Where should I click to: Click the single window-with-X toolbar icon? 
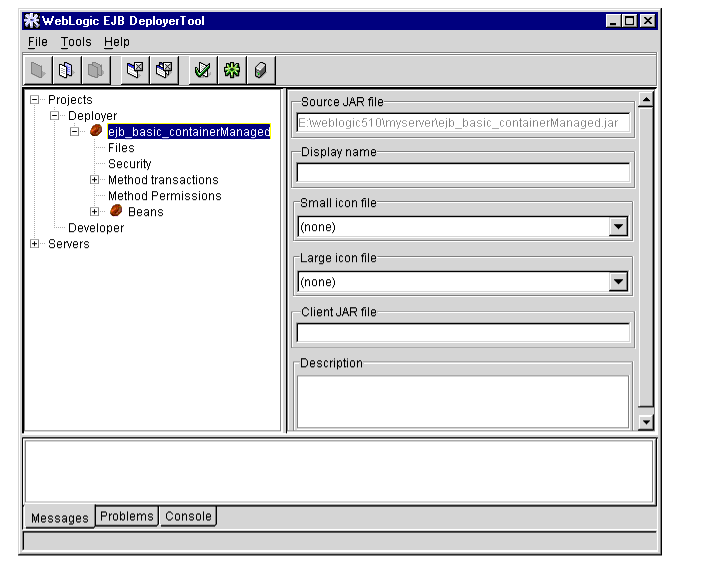135,70
